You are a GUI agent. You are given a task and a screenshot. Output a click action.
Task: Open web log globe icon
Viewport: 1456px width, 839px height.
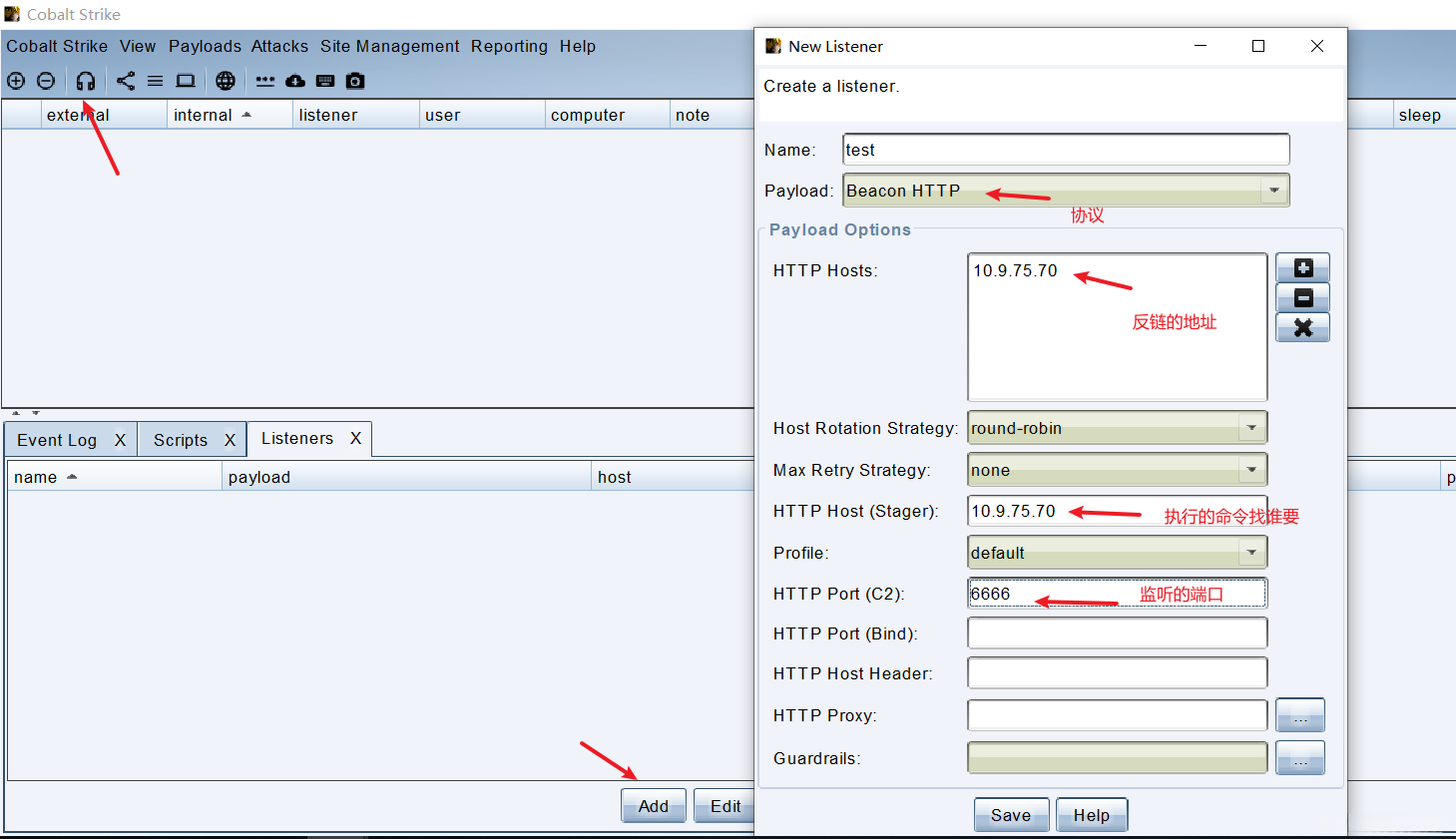pyautogui.click(x=226, y=81)
